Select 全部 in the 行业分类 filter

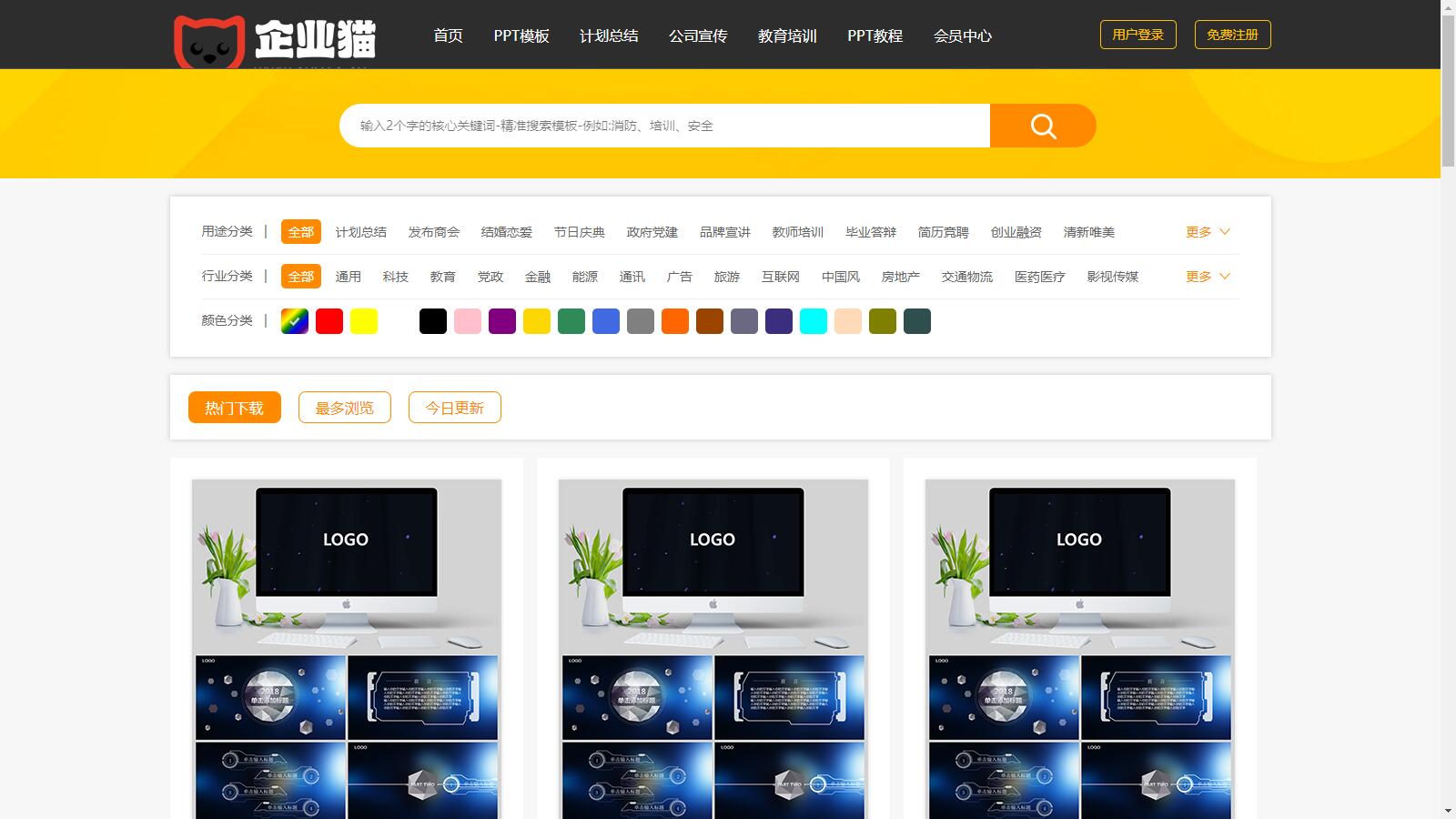pos(300,277)
